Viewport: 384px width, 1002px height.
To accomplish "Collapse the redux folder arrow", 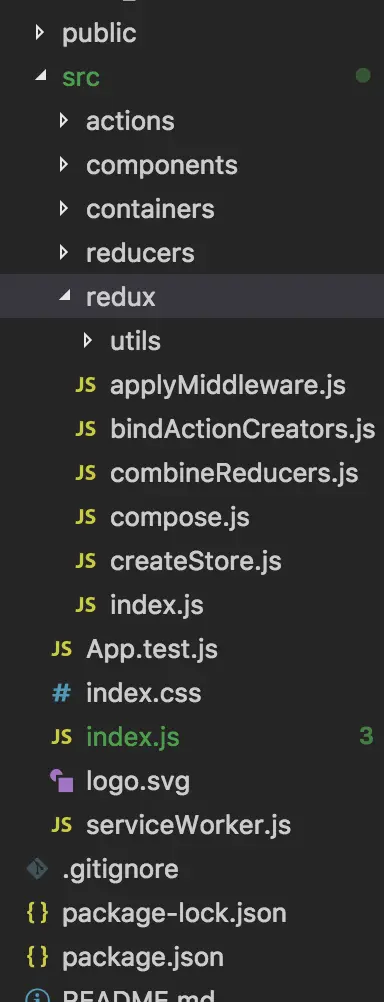I will pos(65,296).
